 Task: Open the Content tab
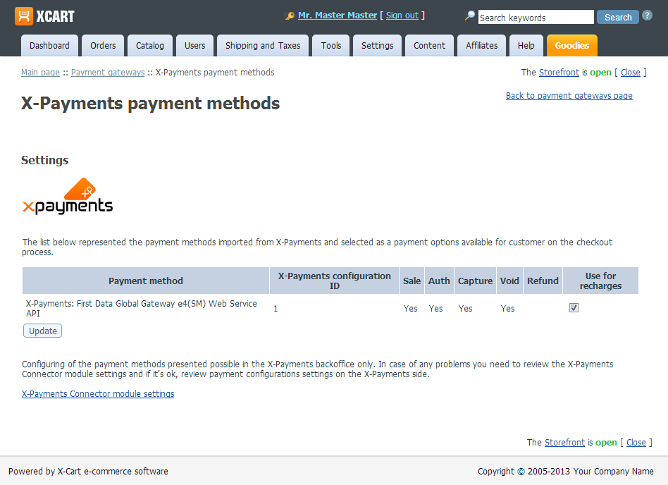pyautogui.click(x=429, y=46)
